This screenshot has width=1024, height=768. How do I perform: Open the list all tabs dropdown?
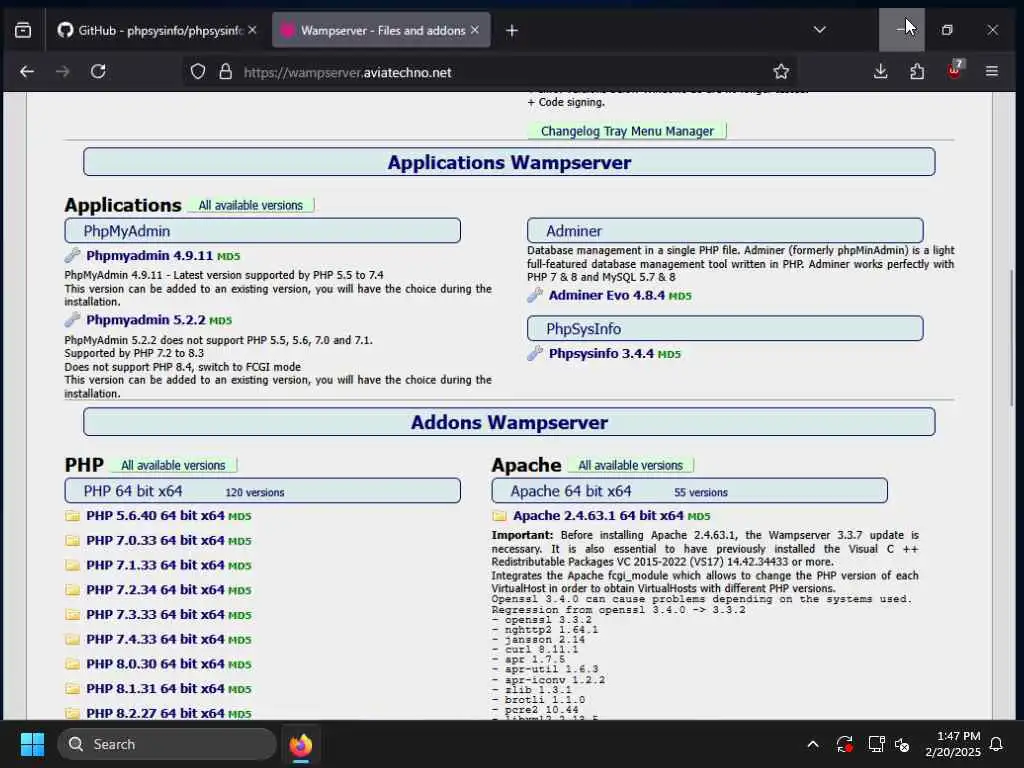[x=820, y=30]
